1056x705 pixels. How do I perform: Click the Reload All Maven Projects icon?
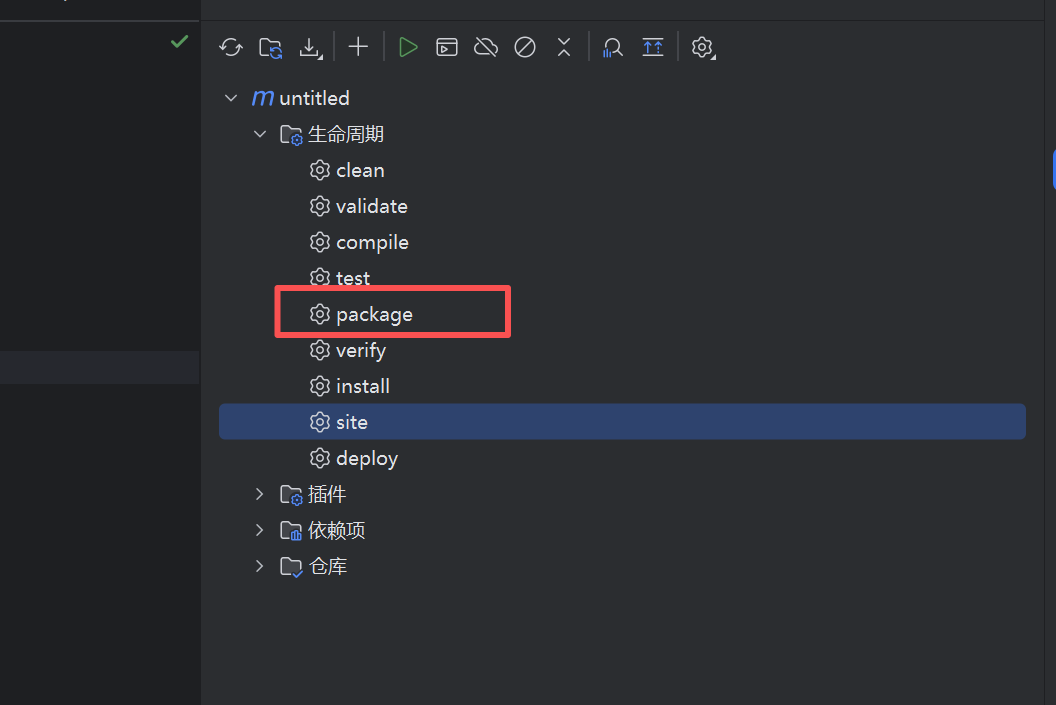point(231,47)
